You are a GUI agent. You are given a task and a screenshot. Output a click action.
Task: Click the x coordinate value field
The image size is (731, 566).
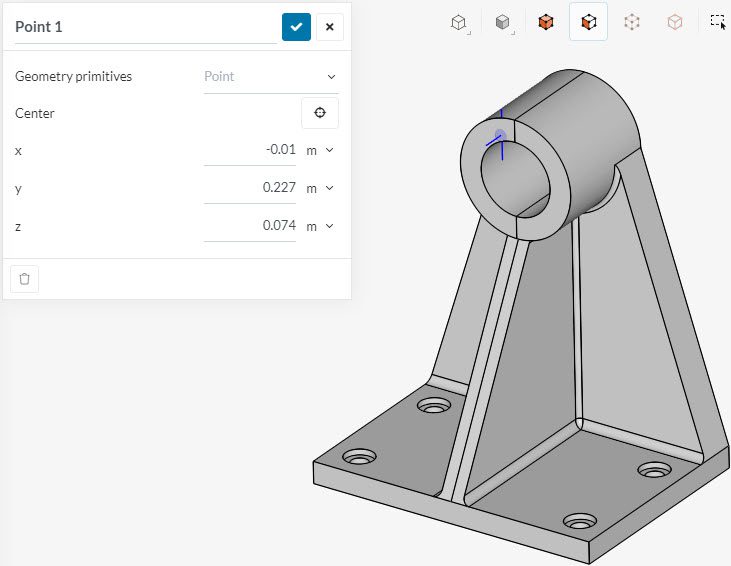tap(250, 150)
